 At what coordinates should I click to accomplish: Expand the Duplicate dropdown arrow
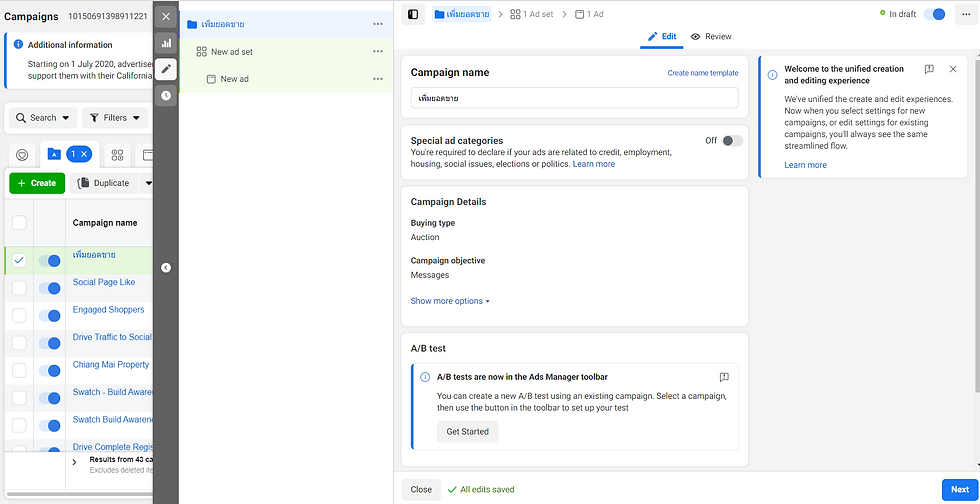pyautogui.click(x=148, y=183)
